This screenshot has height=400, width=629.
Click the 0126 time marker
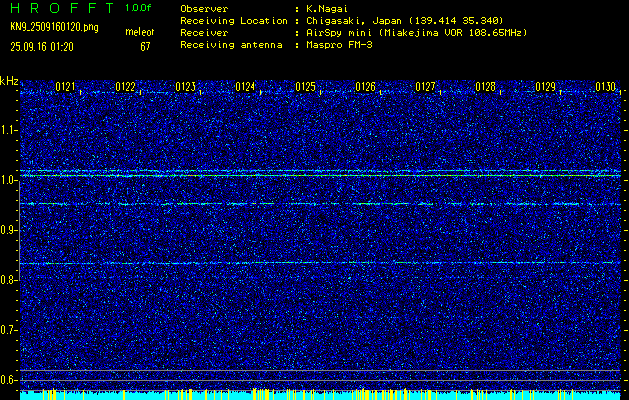point(365,87)
